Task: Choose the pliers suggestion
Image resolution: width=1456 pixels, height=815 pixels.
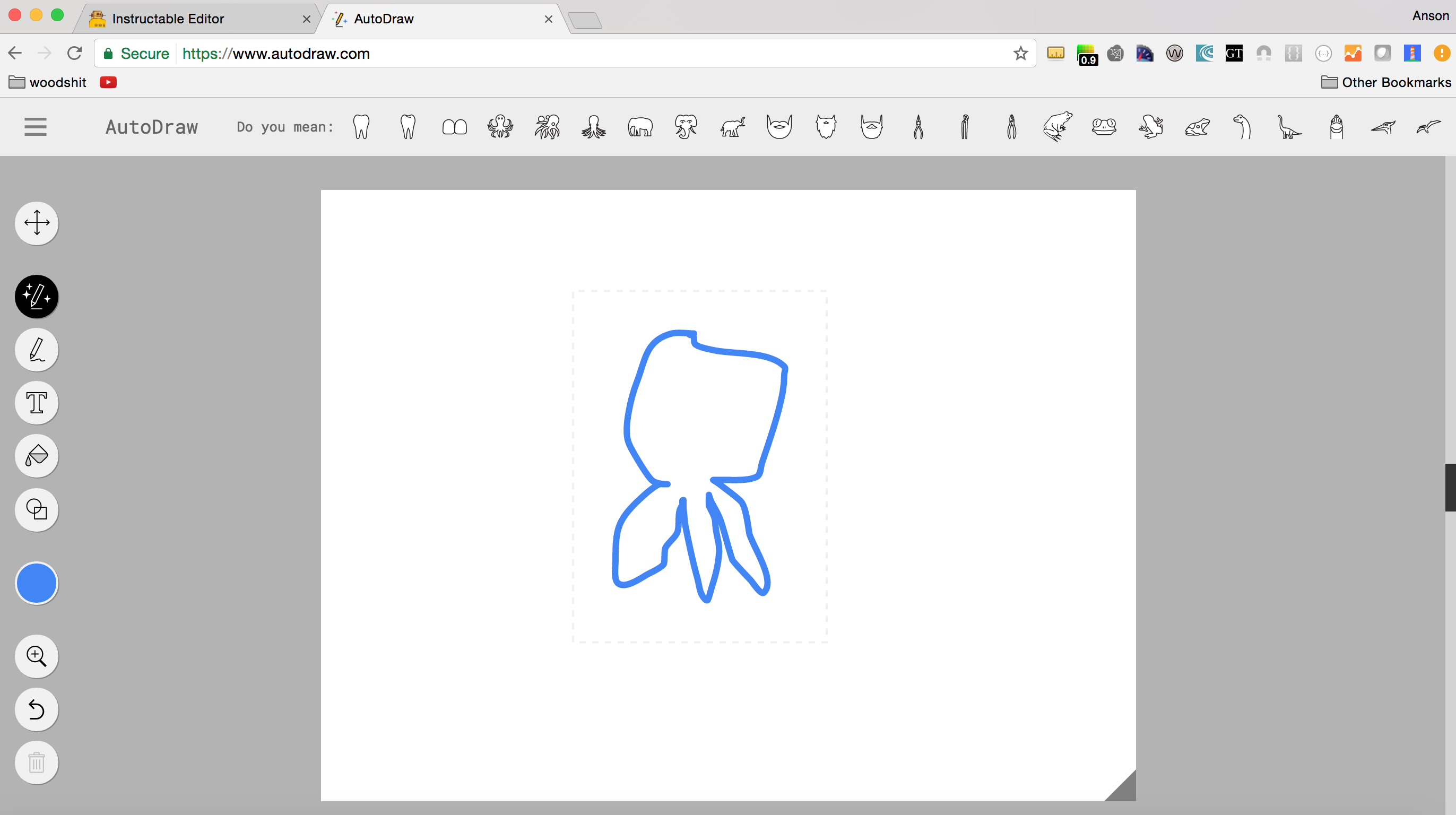Action: click(x=917, y=127)
